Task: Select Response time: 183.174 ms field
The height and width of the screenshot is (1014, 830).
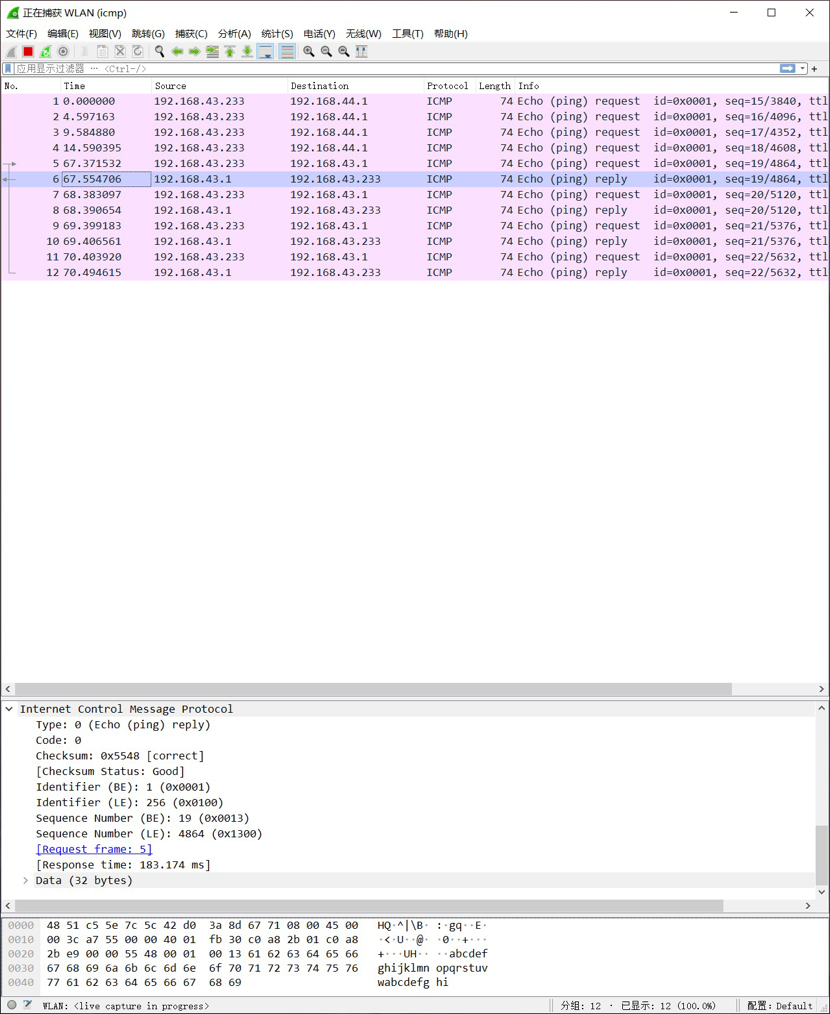Action: coord(123,865)
